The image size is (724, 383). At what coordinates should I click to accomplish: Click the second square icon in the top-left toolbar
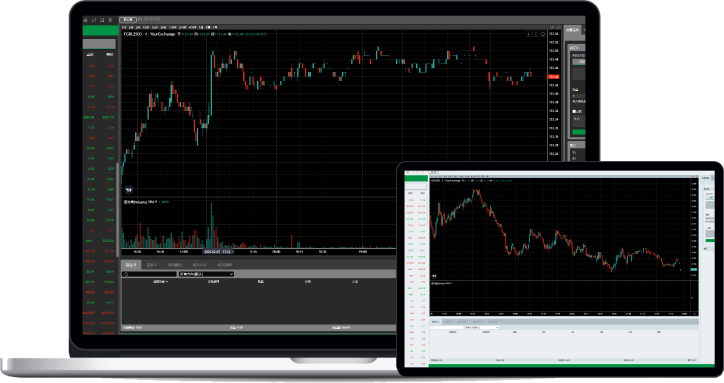[x=94, y=20]
